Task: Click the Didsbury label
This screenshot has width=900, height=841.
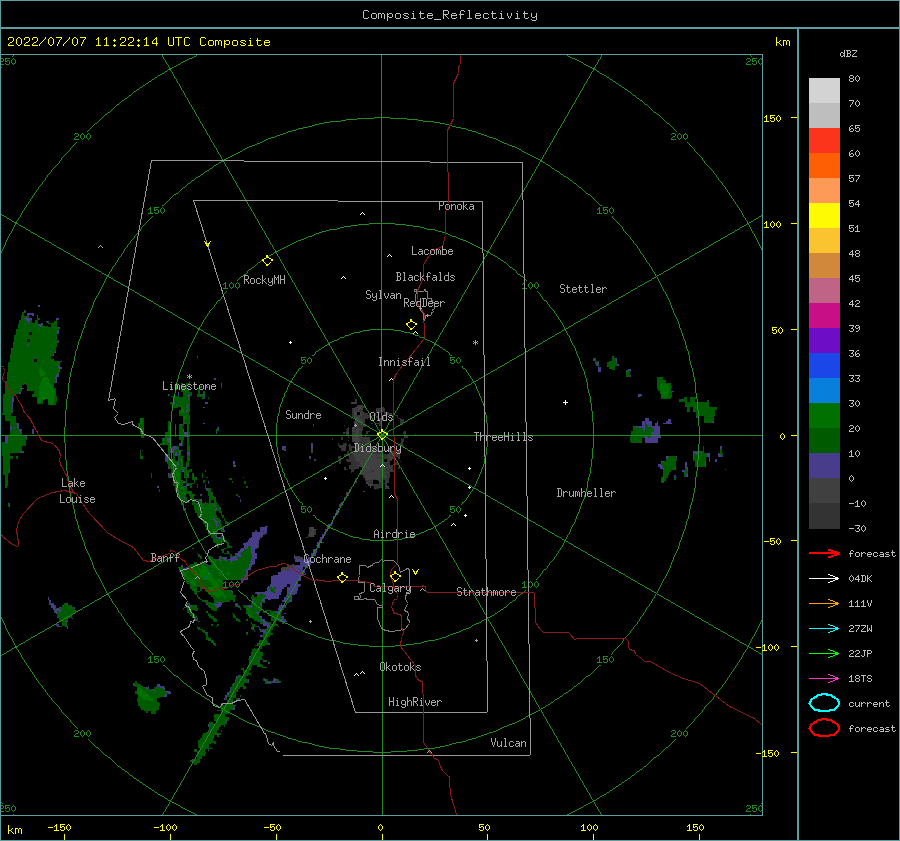Action: click(377, 448)
